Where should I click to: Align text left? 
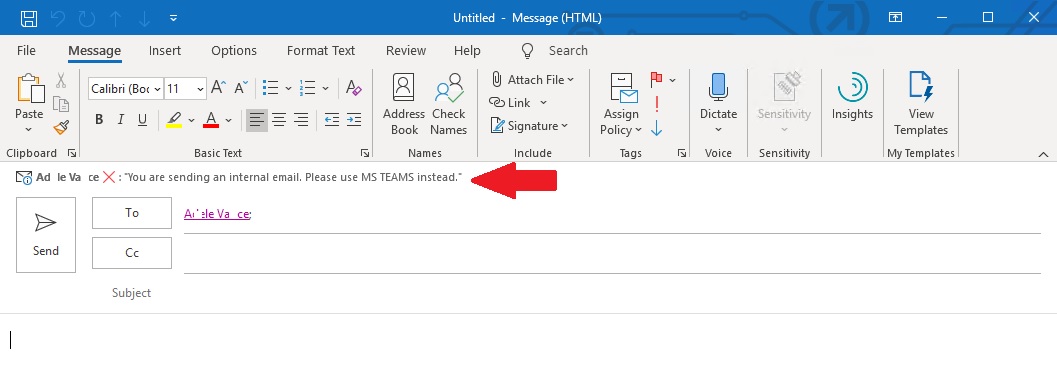click(x=256, y=120)
